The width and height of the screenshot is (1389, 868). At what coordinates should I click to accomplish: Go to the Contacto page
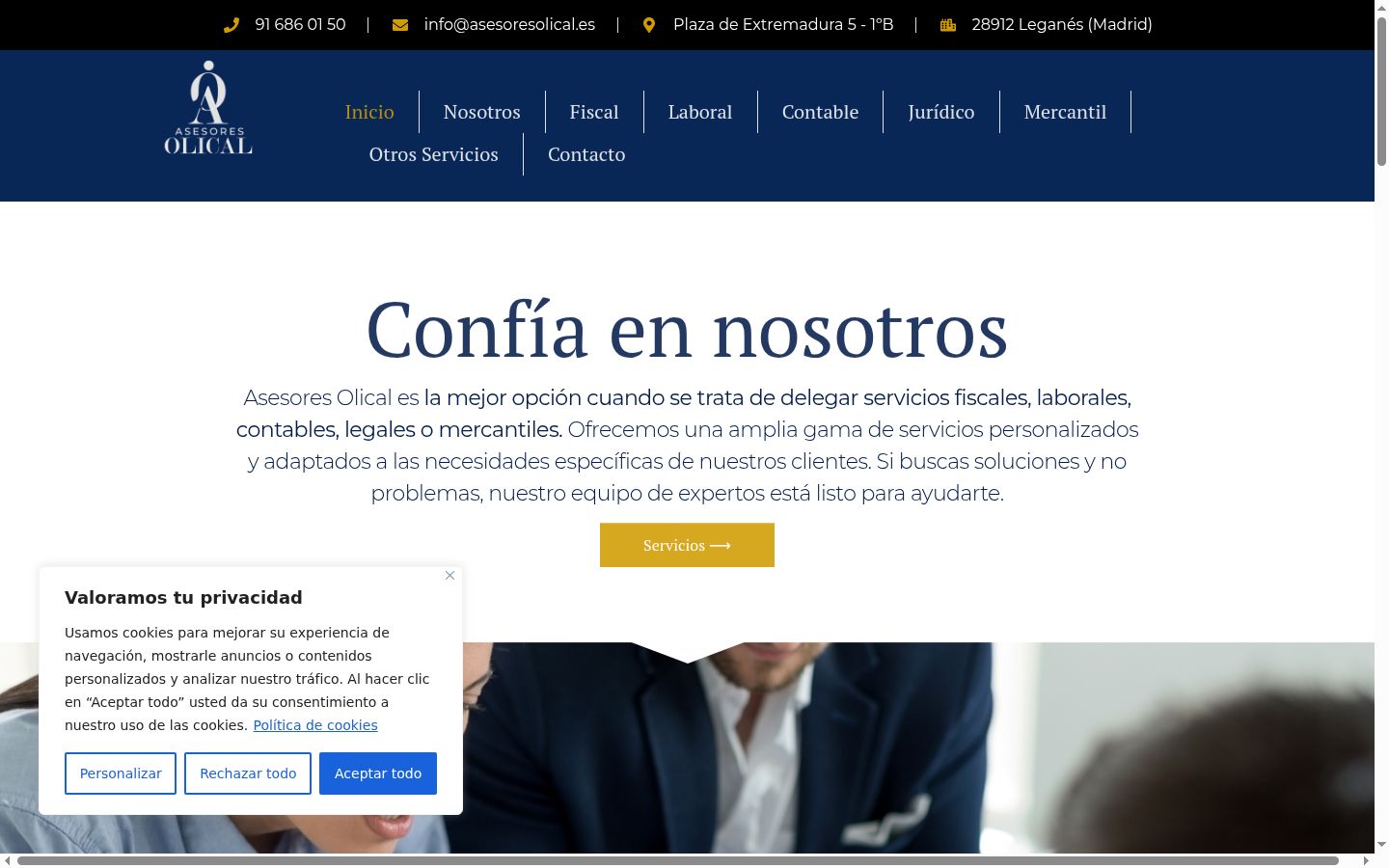[586, 154]
